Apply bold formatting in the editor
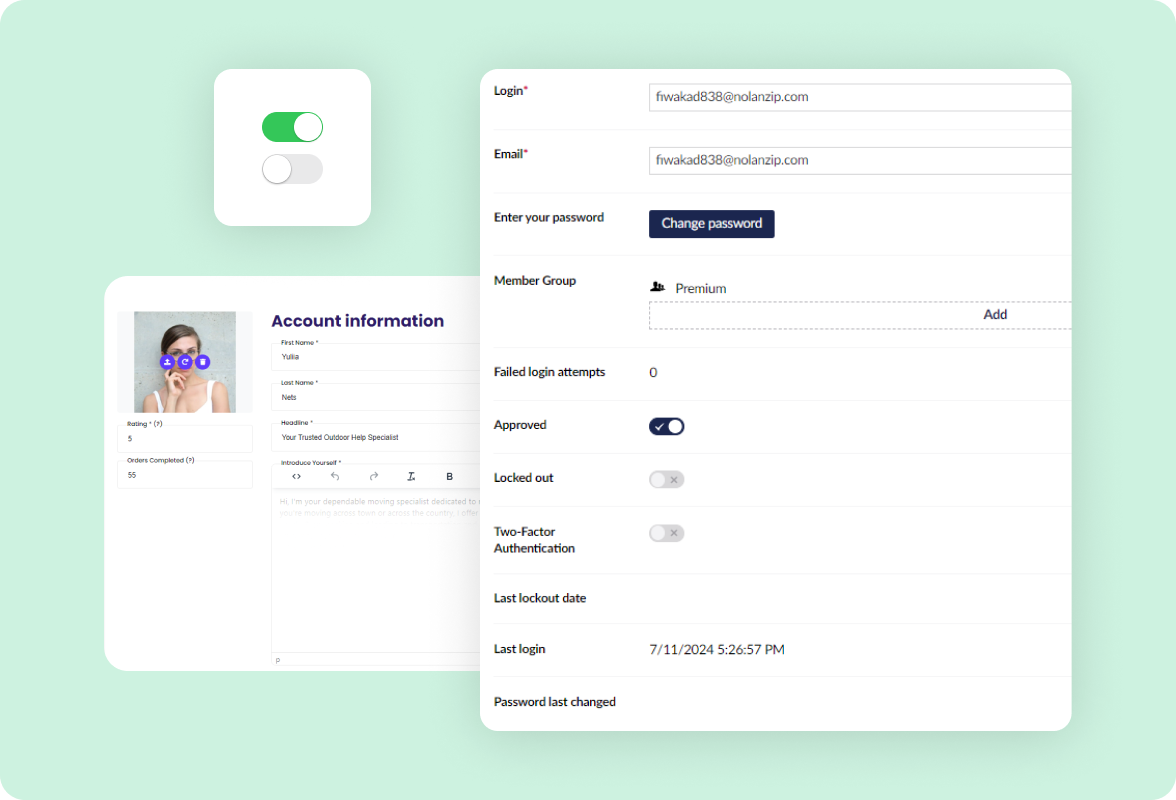The width and height of the screenshot is (1176, 800). (449, 476)
